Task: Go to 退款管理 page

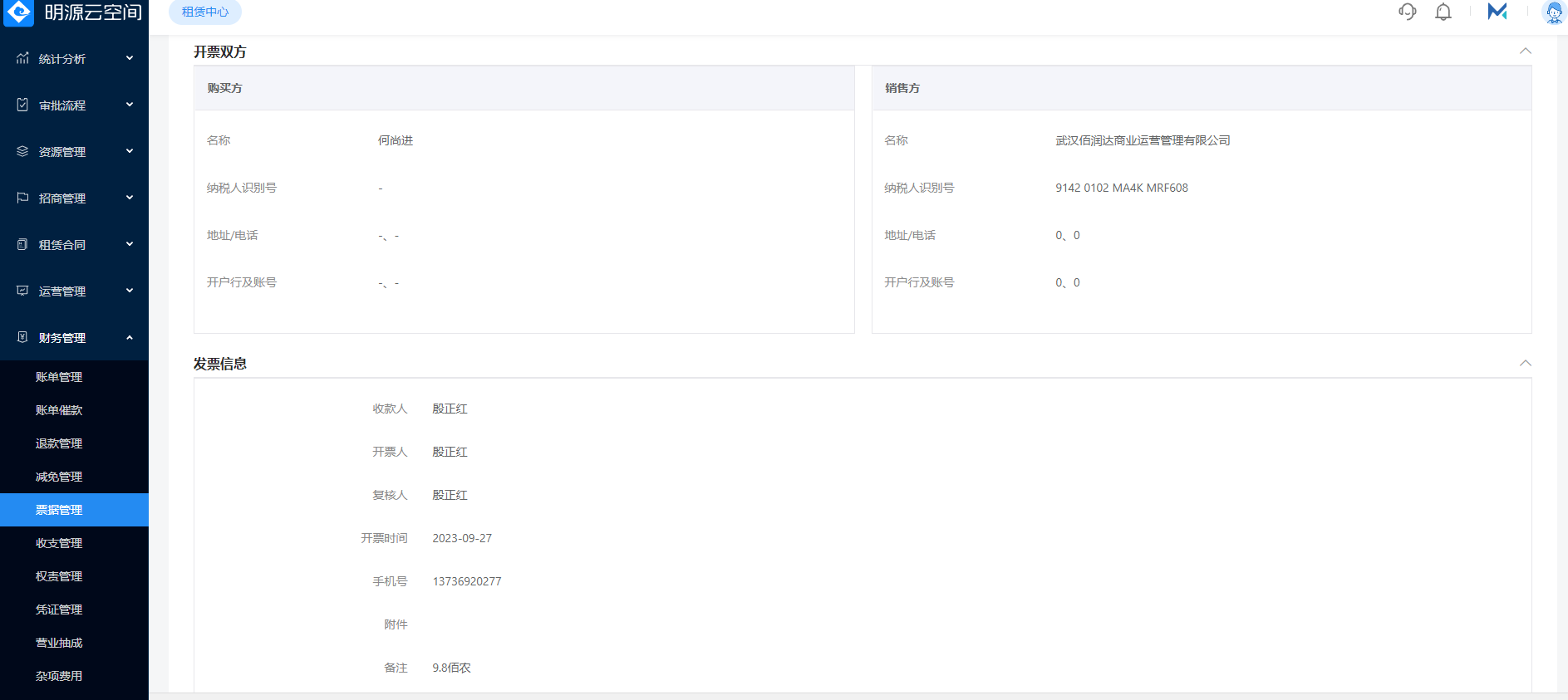Action: click(59, 443)
